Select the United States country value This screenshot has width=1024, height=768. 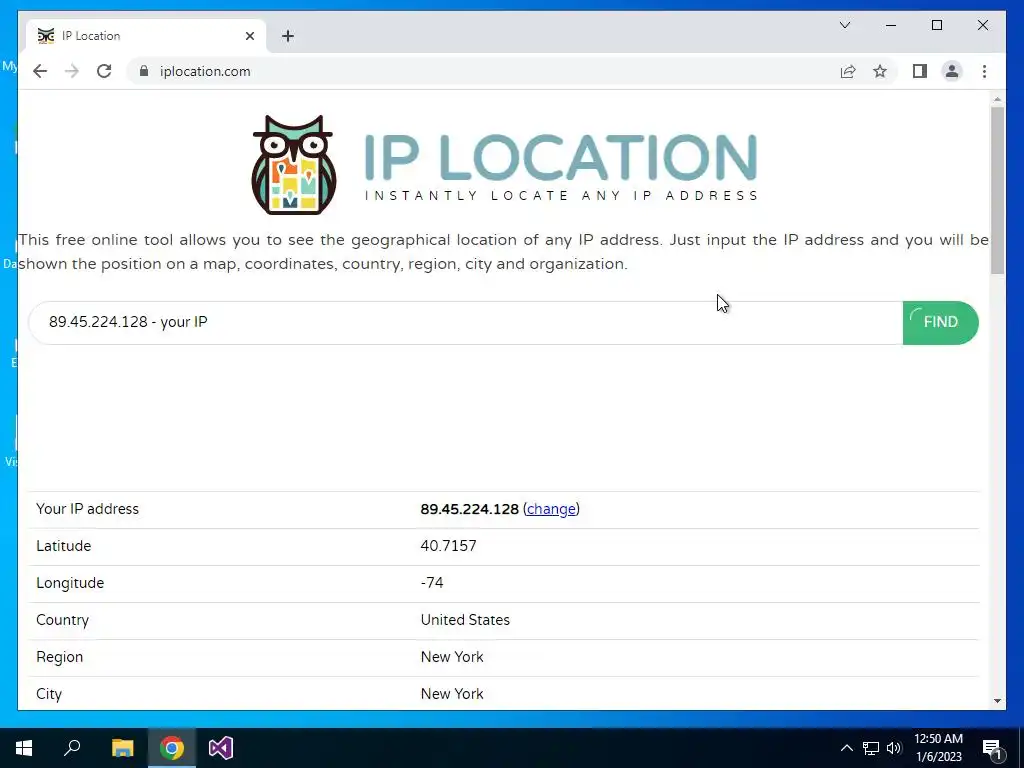465,620
